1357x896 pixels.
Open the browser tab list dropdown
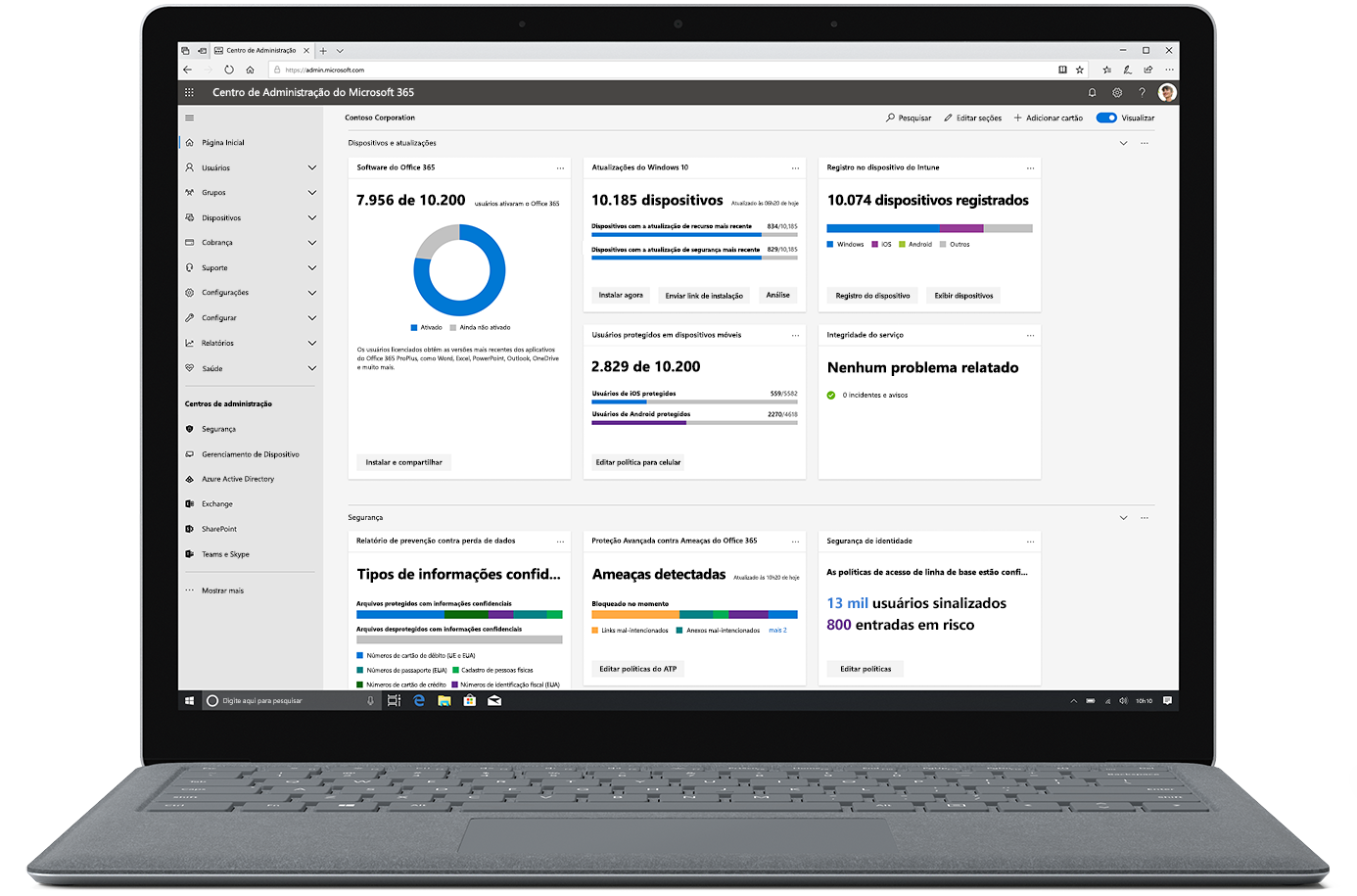click(340, 50)
